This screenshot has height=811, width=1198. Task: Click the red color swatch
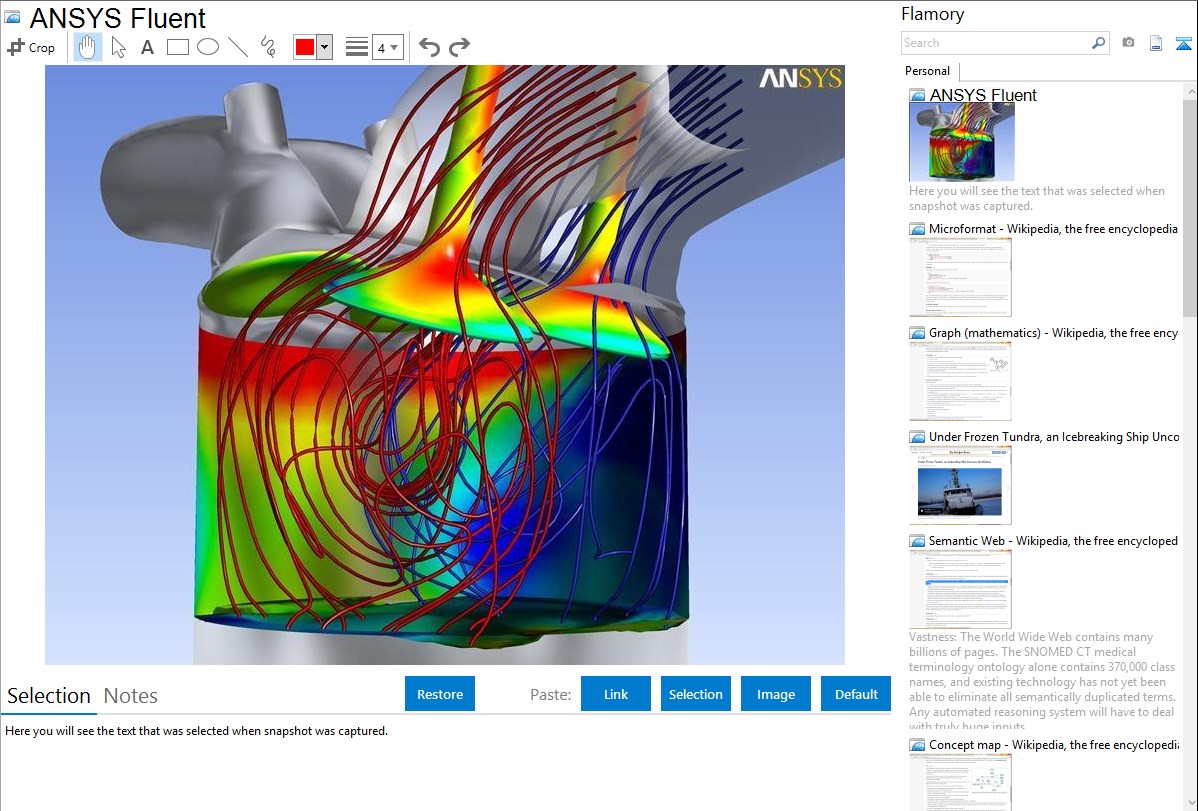point(305,47)
